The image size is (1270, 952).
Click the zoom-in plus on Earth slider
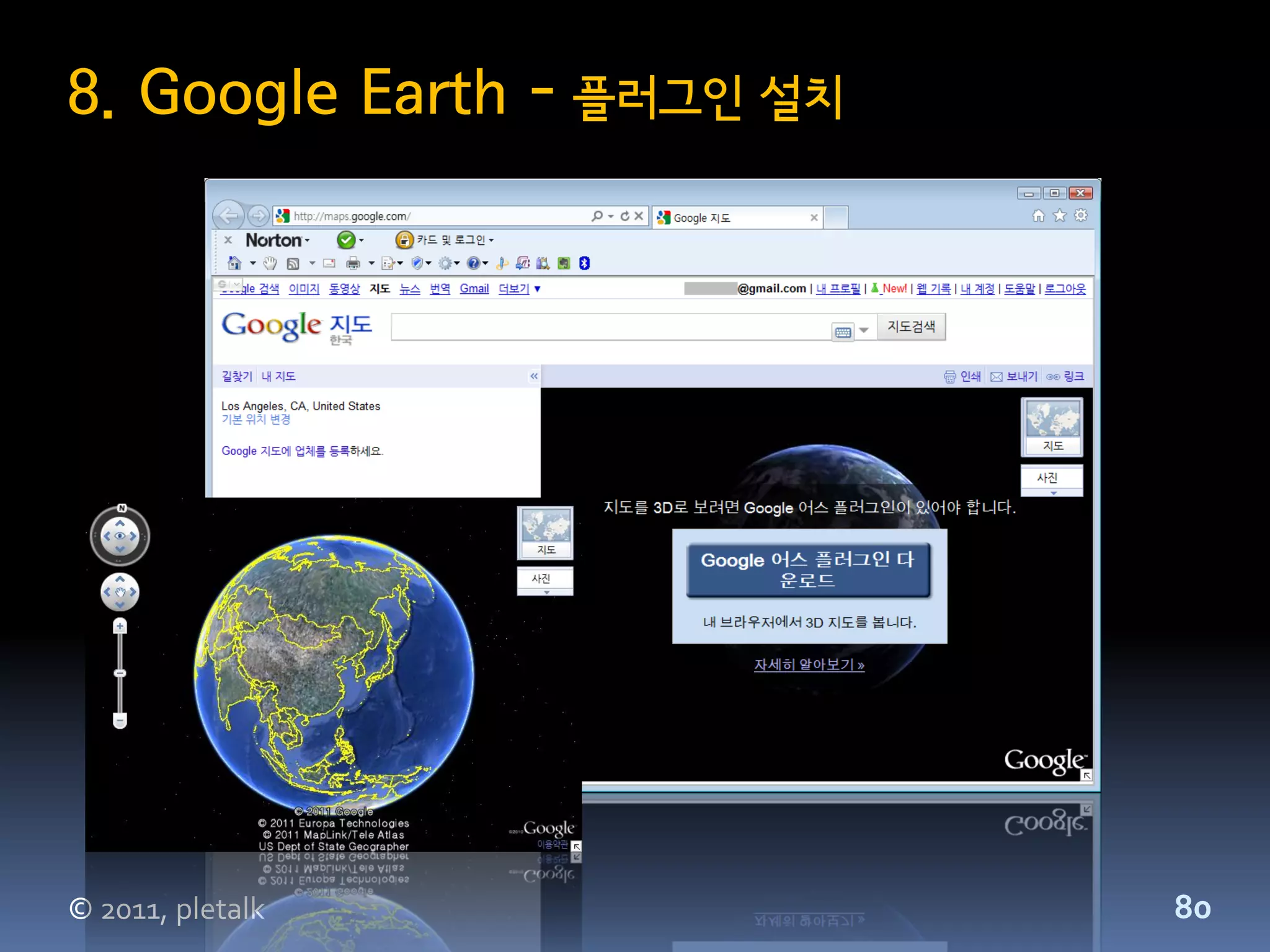click(120, 627)
